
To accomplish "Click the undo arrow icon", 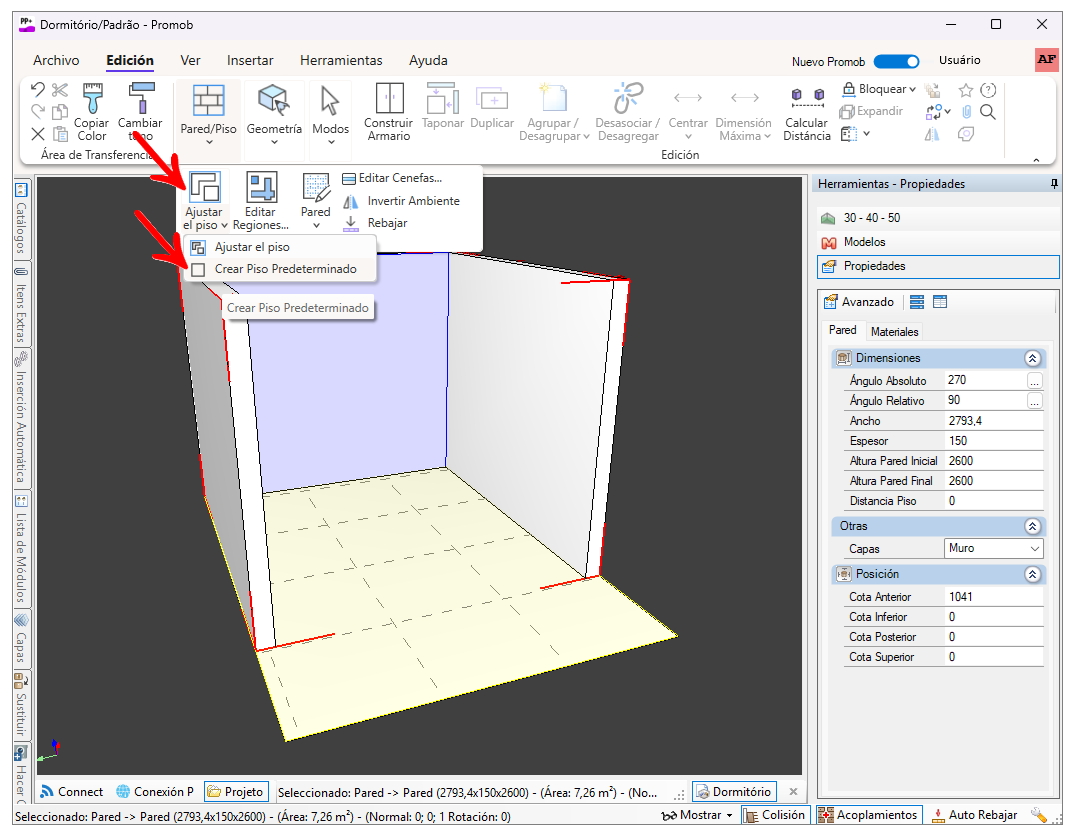I will (x=37, y=90).
